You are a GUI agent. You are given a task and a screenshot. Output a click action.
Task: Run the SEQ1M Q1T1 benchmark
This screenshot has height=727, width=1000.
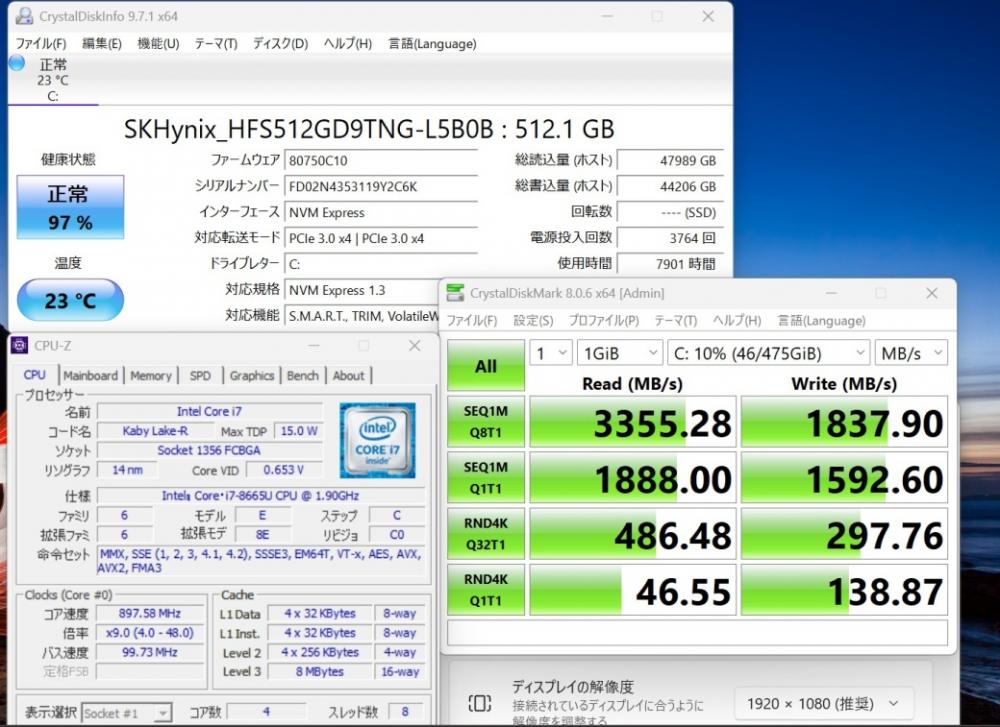coord(486,478)
